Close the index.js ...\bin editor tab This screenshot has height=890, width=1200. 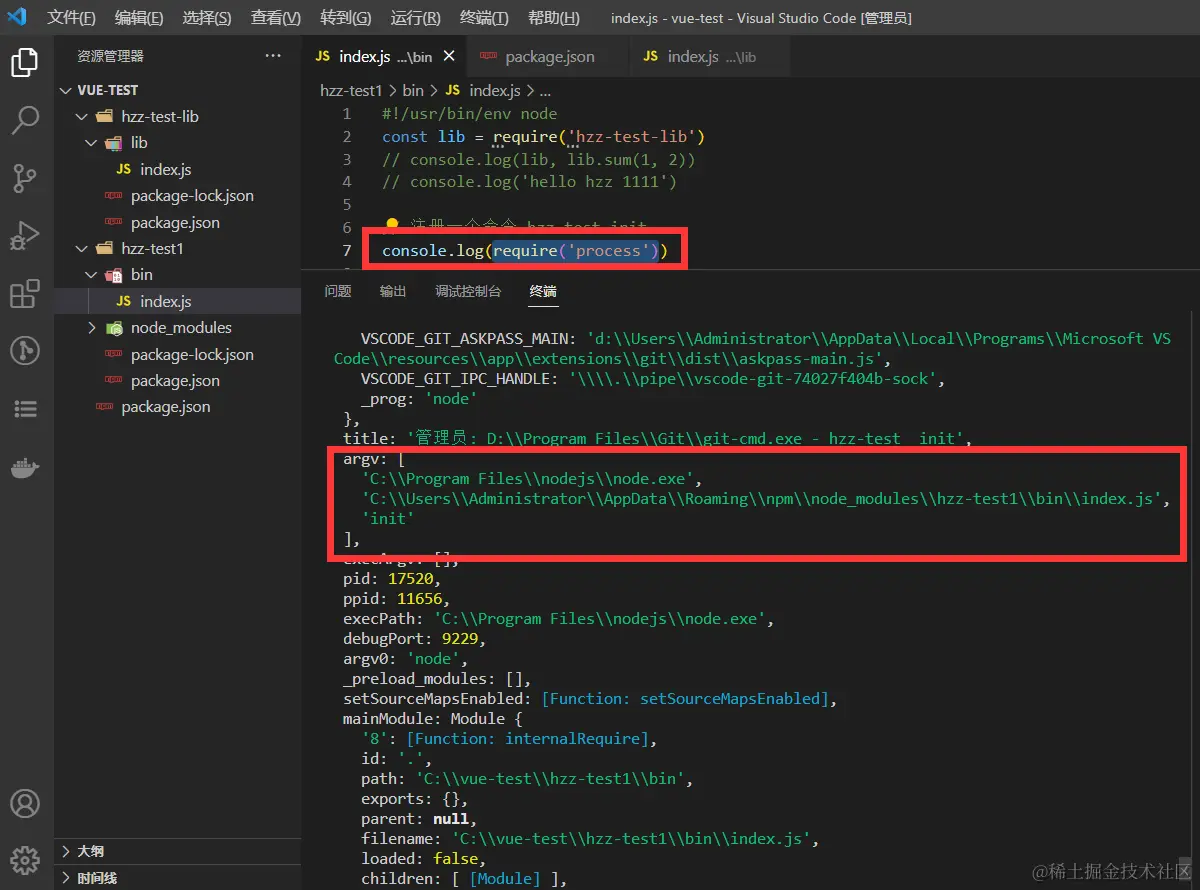[449, 57]
